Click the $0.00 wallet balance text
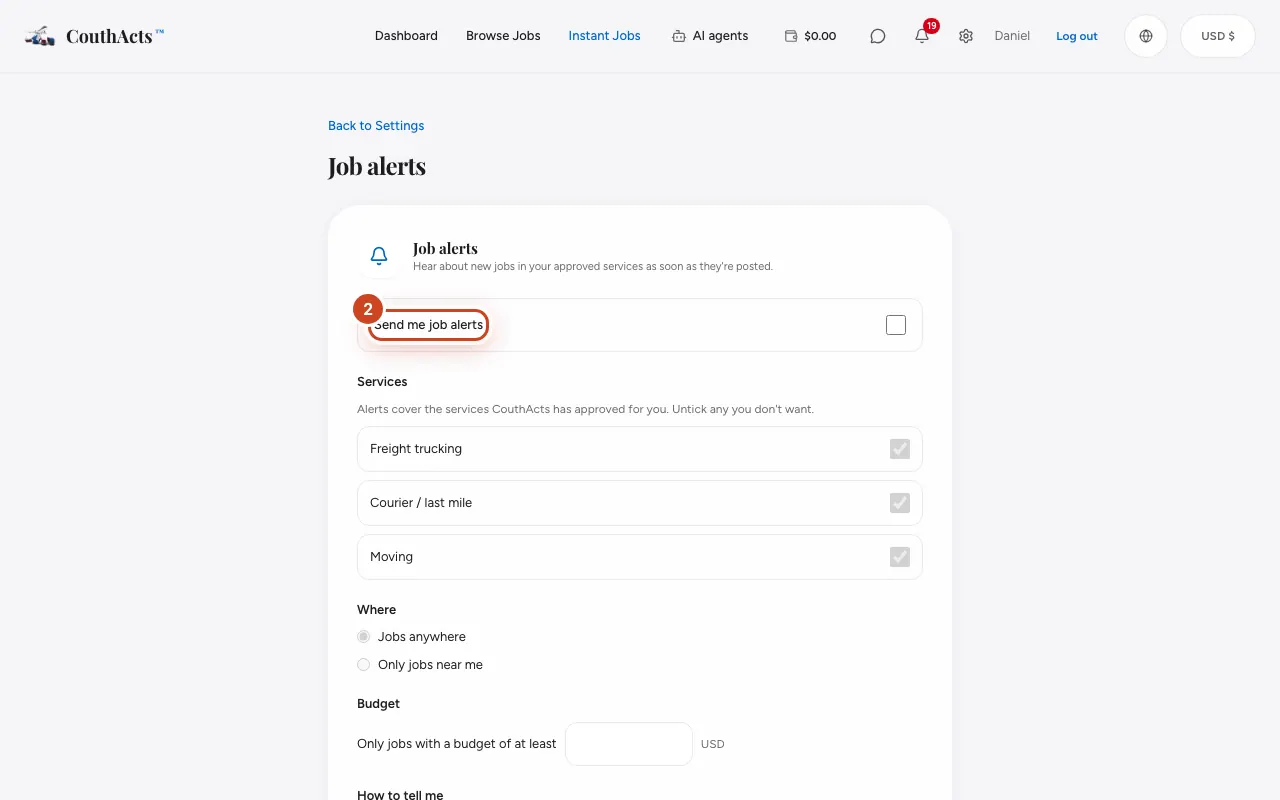The height and width of the screenshot is (800, 1280). [820, 36]
